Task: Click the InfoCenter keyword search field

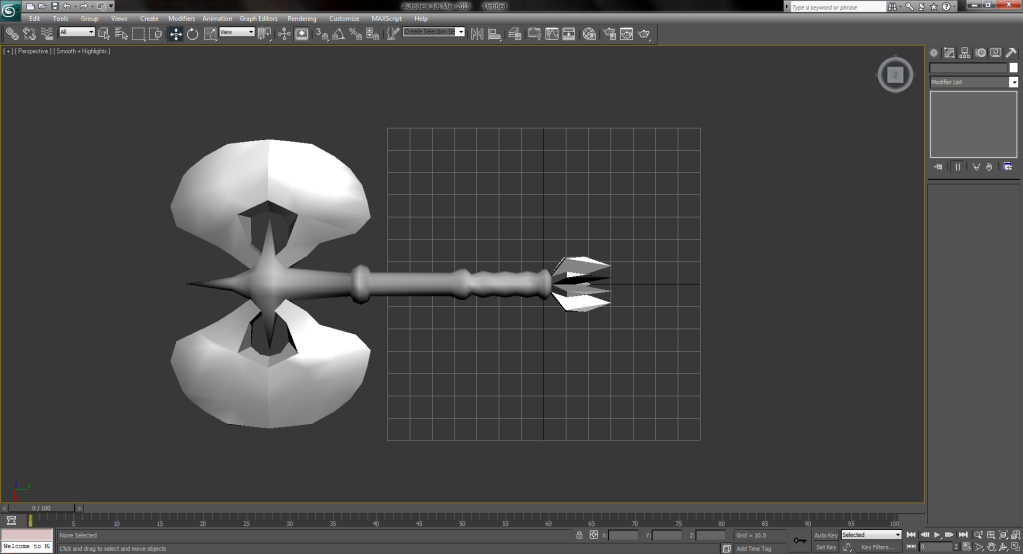Action: click(x=838, y=7)
